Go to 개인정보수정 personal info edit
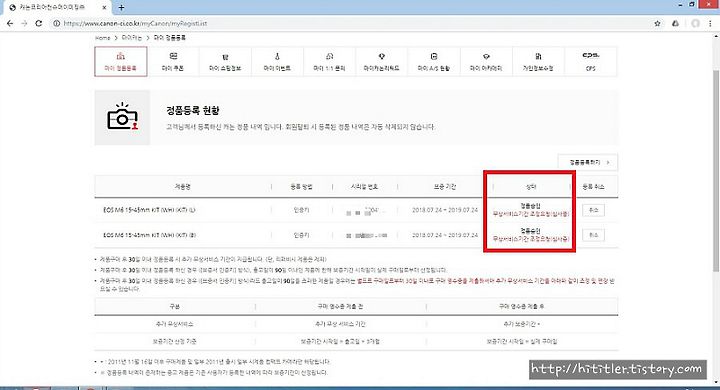The height and width of the screenshot is (390, 720). pyautogui.click(x=538, y=62)
